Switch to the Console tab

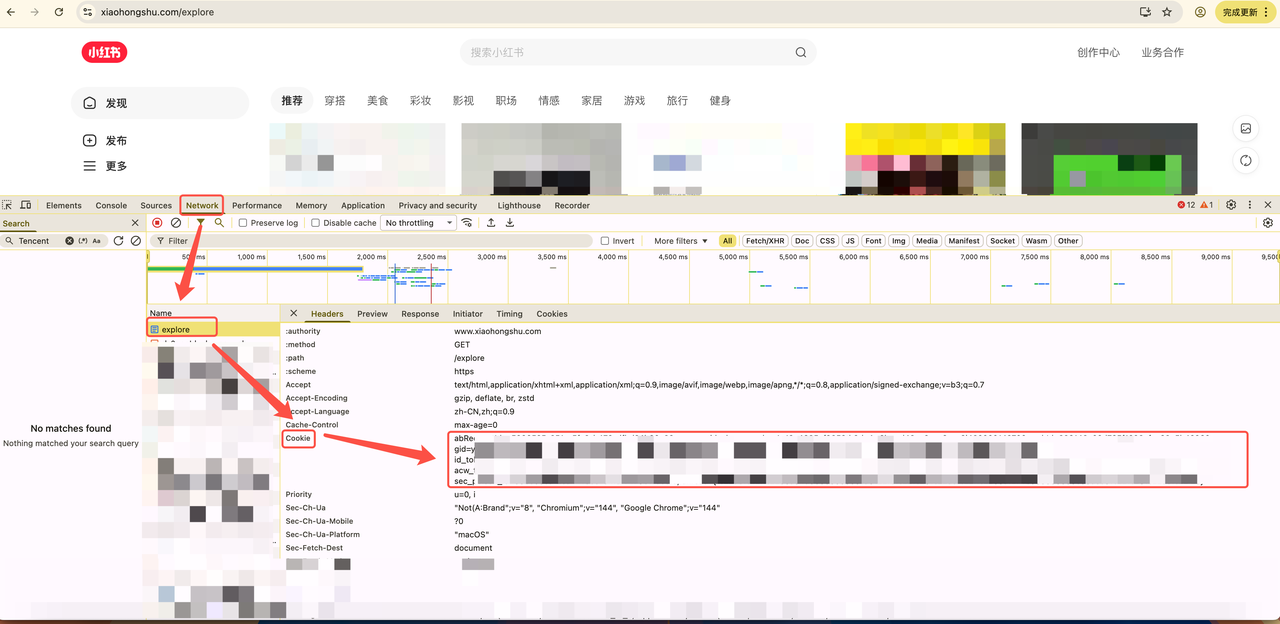[111, 206]
